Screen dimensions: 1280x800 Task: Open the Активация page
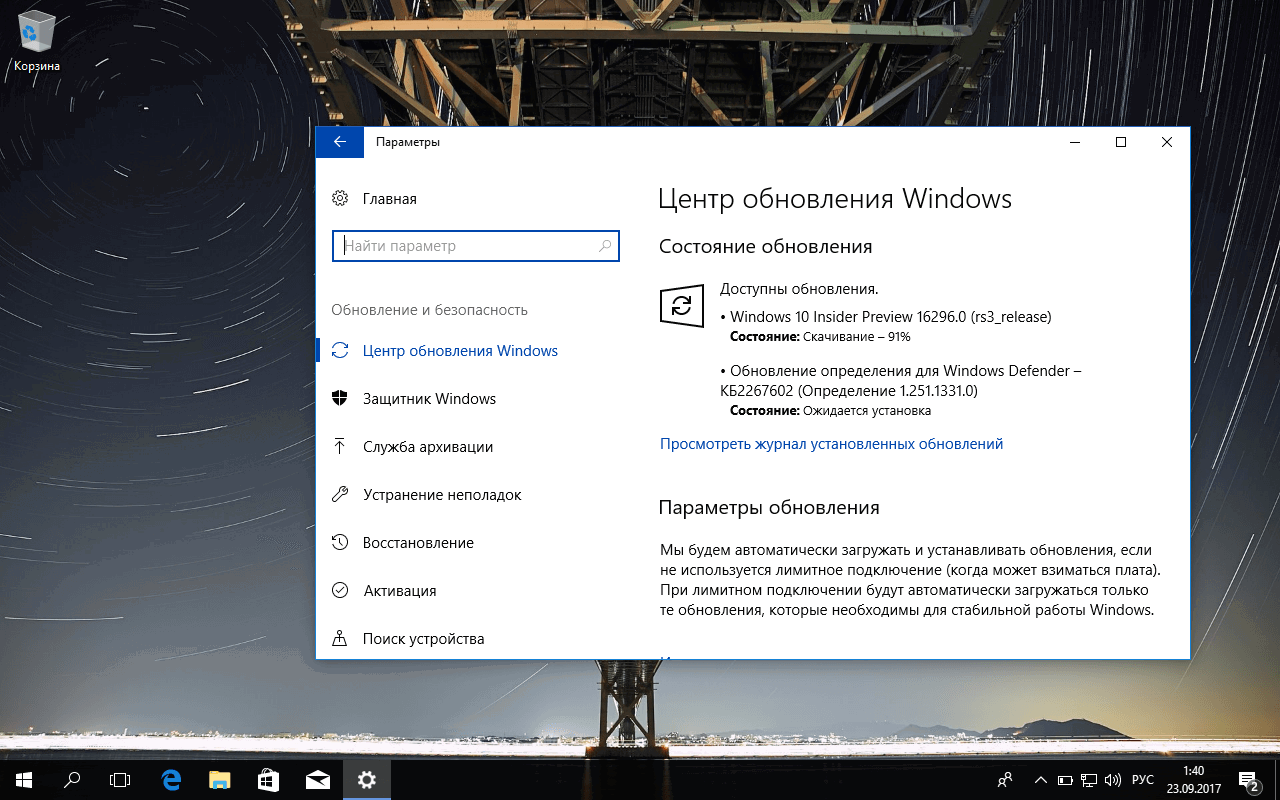coord(399,590)
